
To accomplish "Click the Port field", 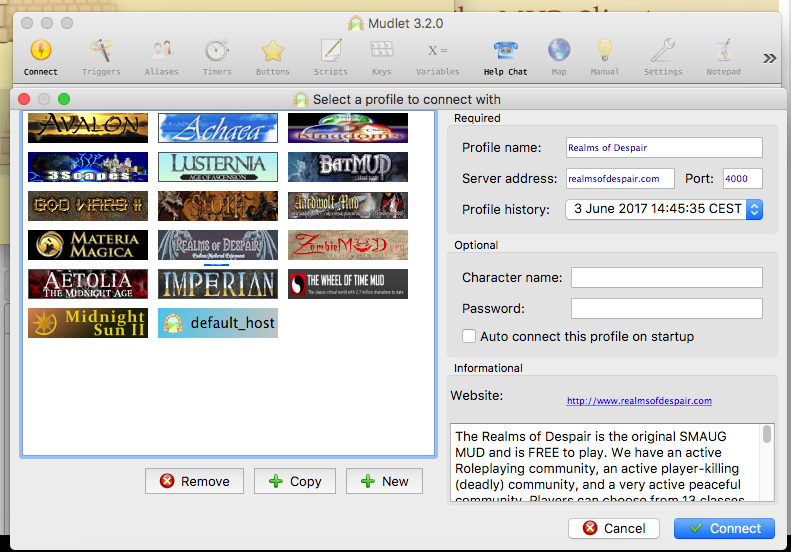I will 743,179.
